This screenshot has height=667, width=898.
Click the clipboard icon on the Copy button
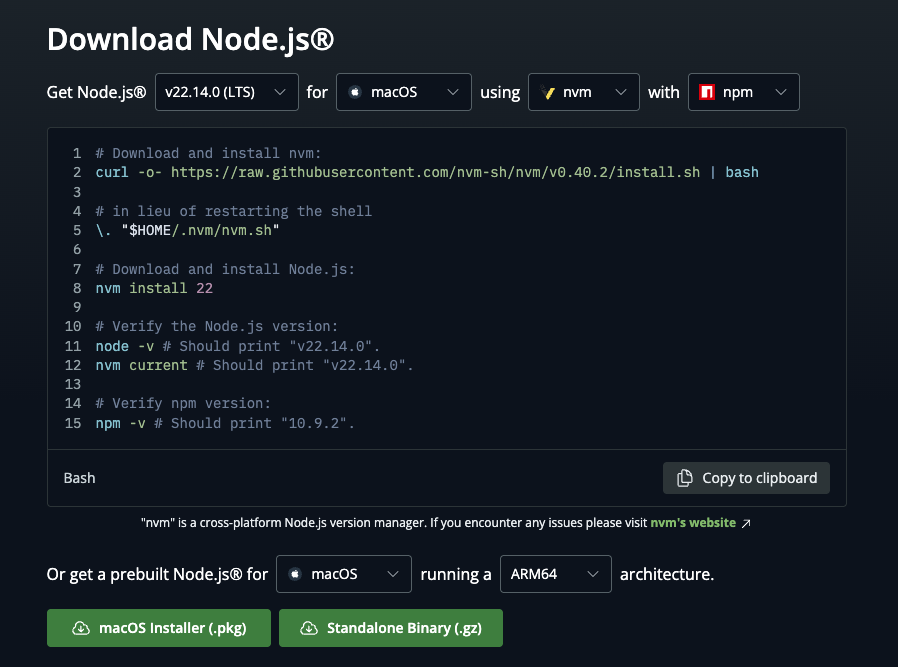(684, 478)
